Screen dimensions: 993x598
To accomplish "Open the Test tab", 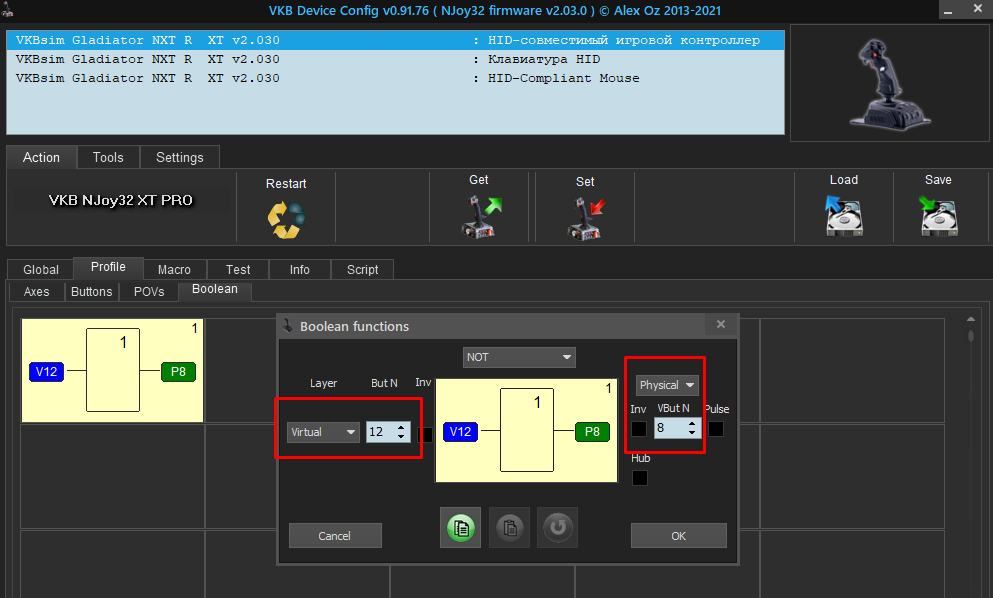I will (238, 269).
